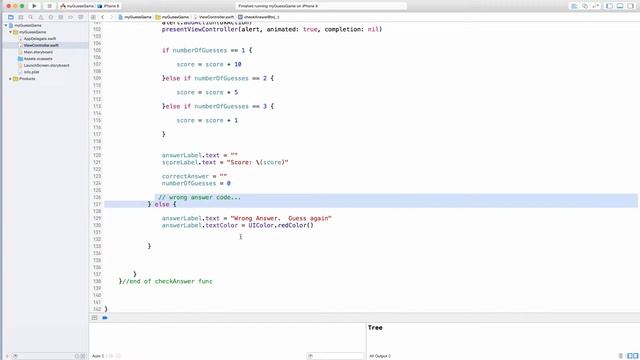Screen dimensions: 640x360
Task: Run the project with the Play button
Action: (34, 6)
